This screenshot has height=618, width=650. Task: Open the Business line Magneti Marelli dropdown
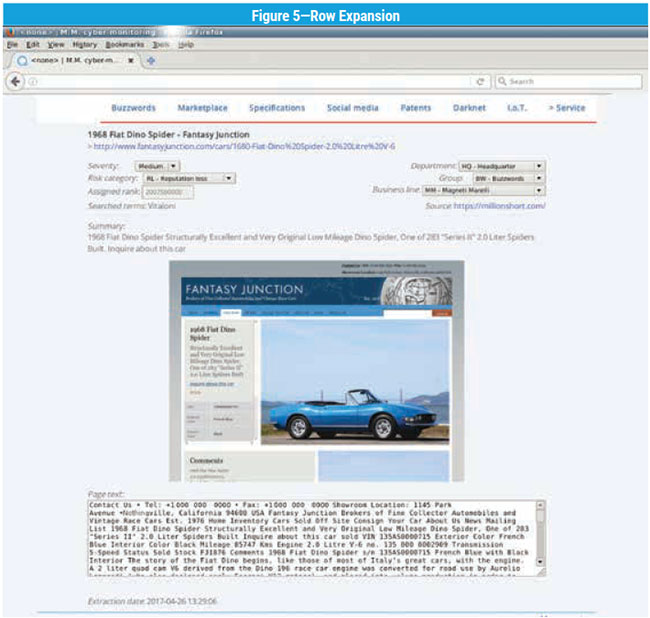pyautogui.click(x=496, y=190)
